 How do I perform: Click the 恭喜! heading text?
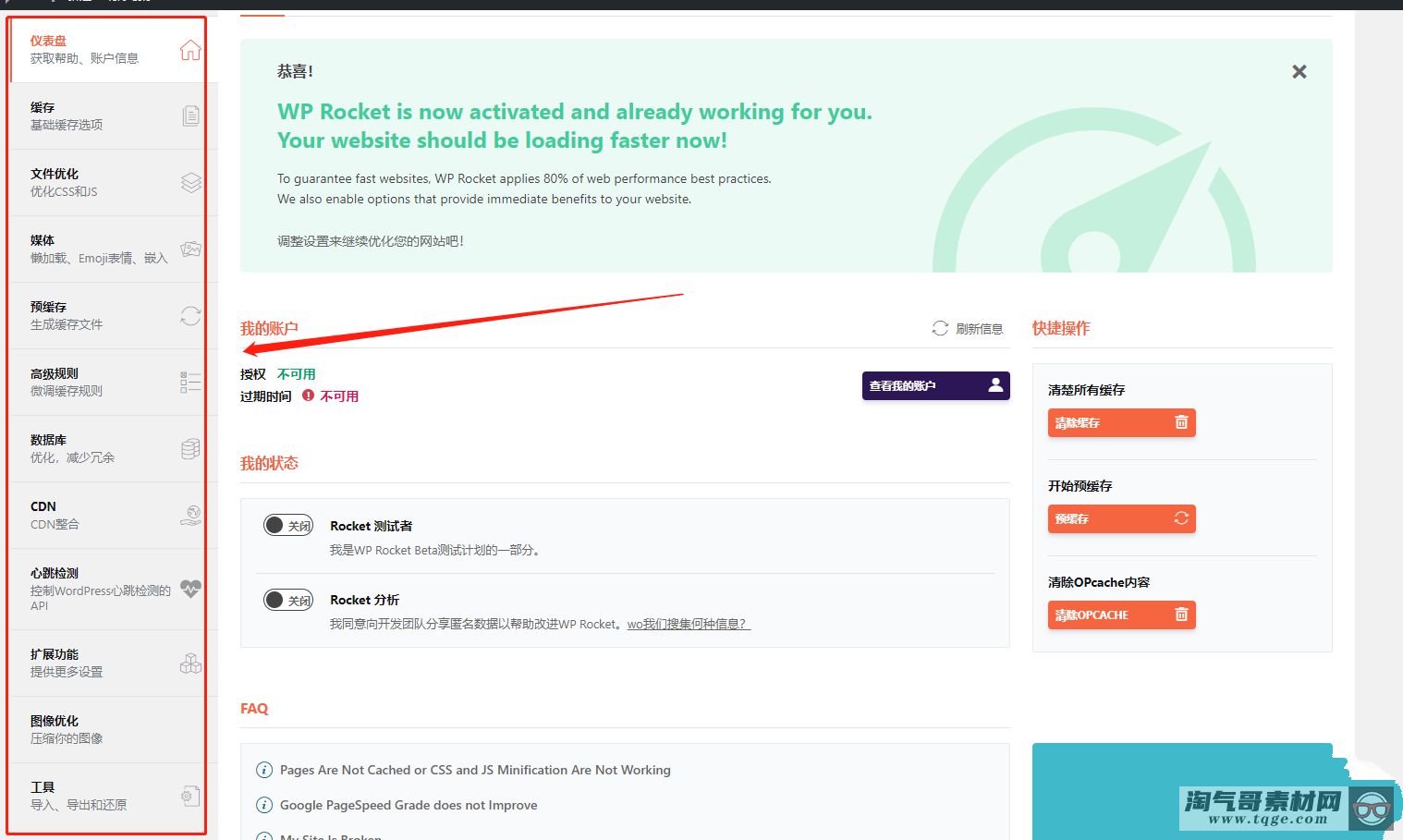click(296, 71)
